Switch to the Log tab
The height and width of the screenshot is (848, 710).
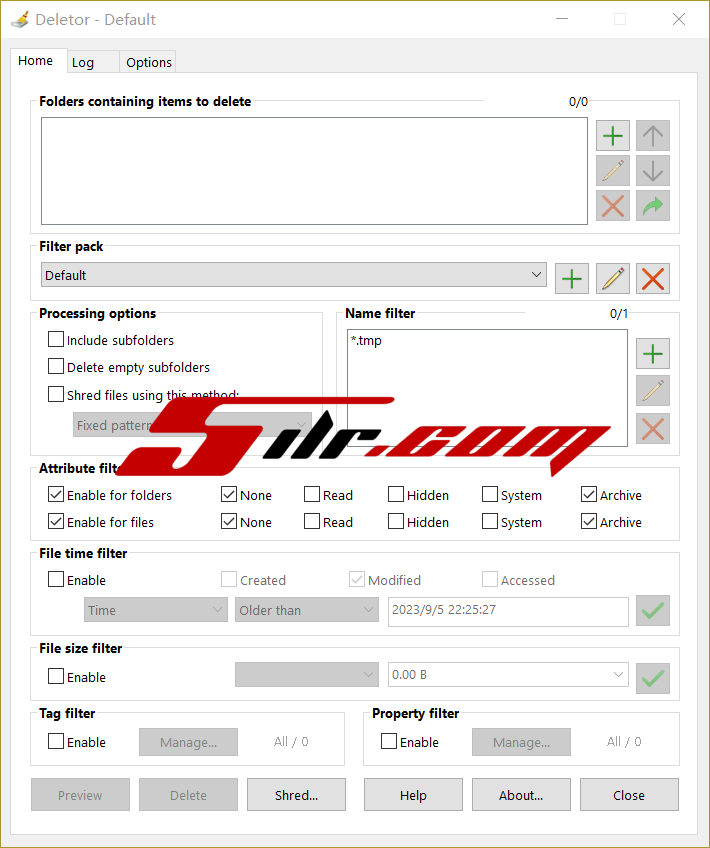(83, 62)
